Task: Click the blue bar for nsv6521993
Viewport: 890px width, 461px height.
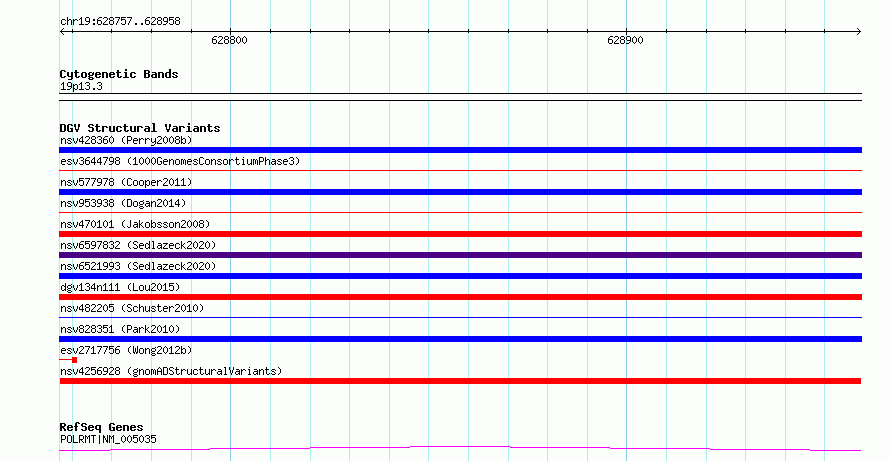Action: point(460,276)
